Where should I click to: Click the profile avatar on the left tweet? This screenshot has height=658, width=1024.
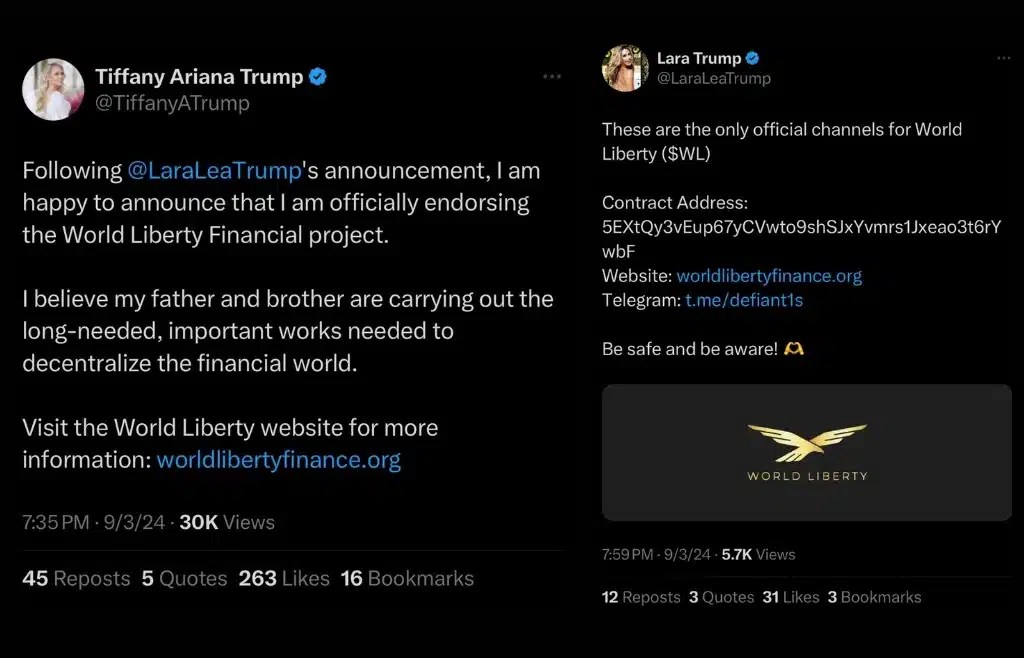[x=53, y=89]
